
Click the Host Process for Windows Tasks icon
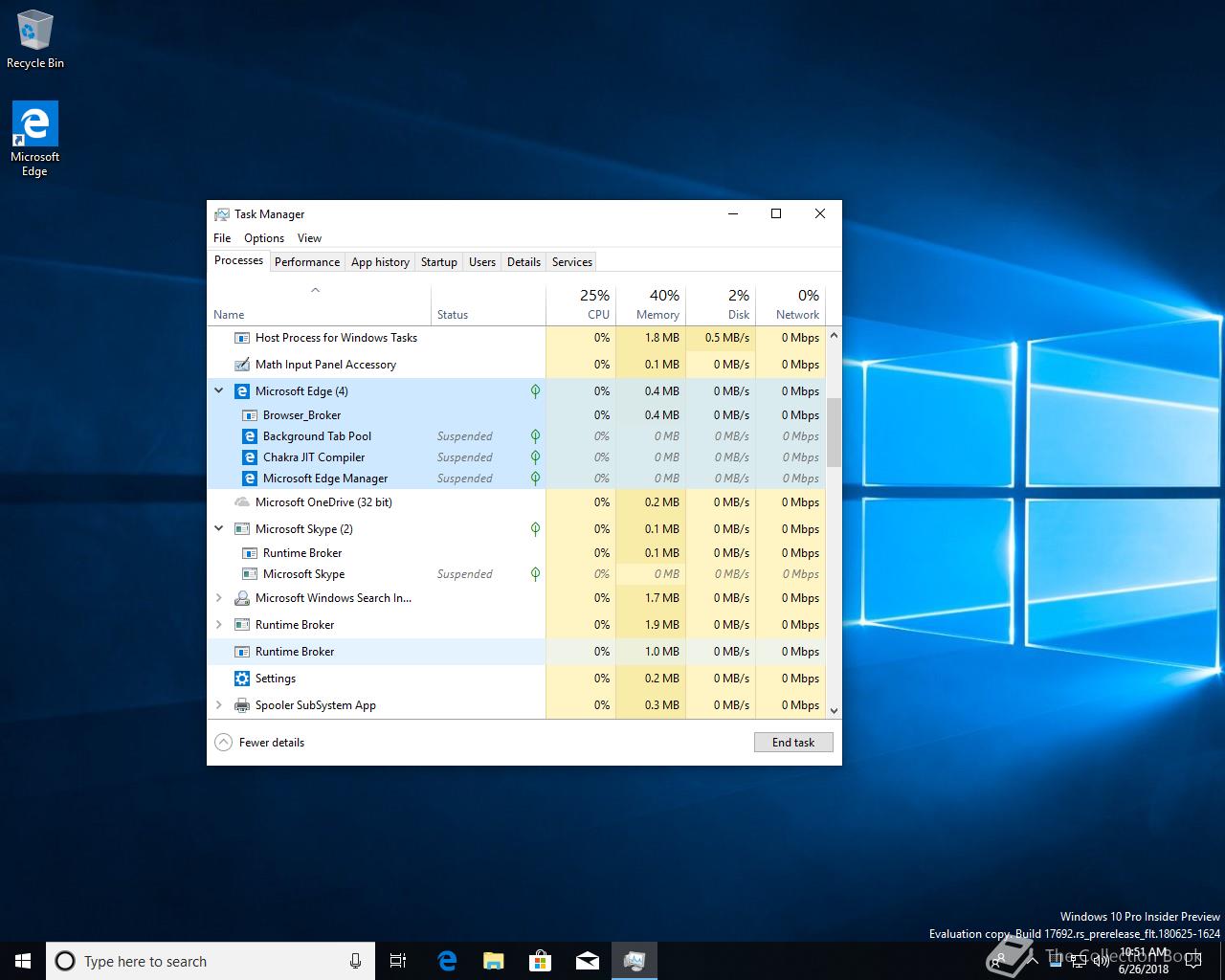click(x=242, y=338)
